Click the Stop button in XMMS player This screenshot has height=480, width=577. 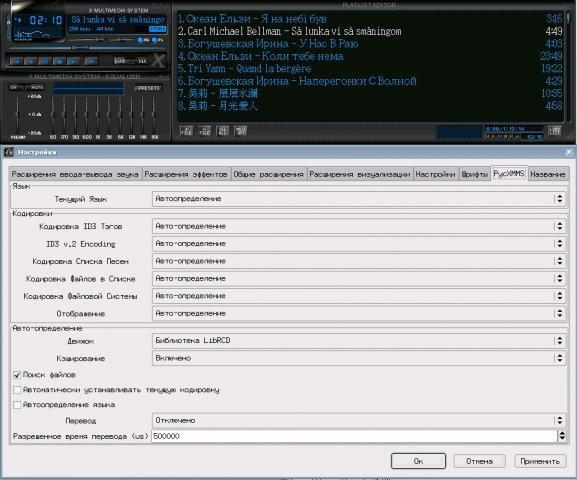59,61
